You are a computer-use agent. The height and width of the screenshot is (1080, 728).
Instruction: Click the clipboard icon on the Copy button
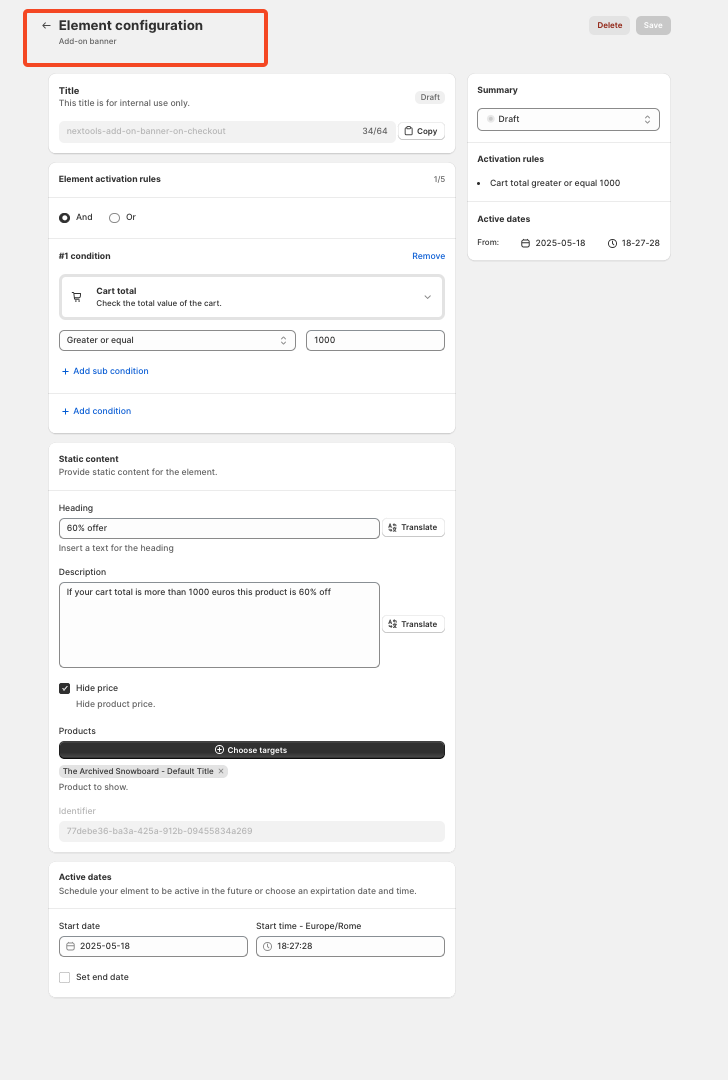(408, 131)
